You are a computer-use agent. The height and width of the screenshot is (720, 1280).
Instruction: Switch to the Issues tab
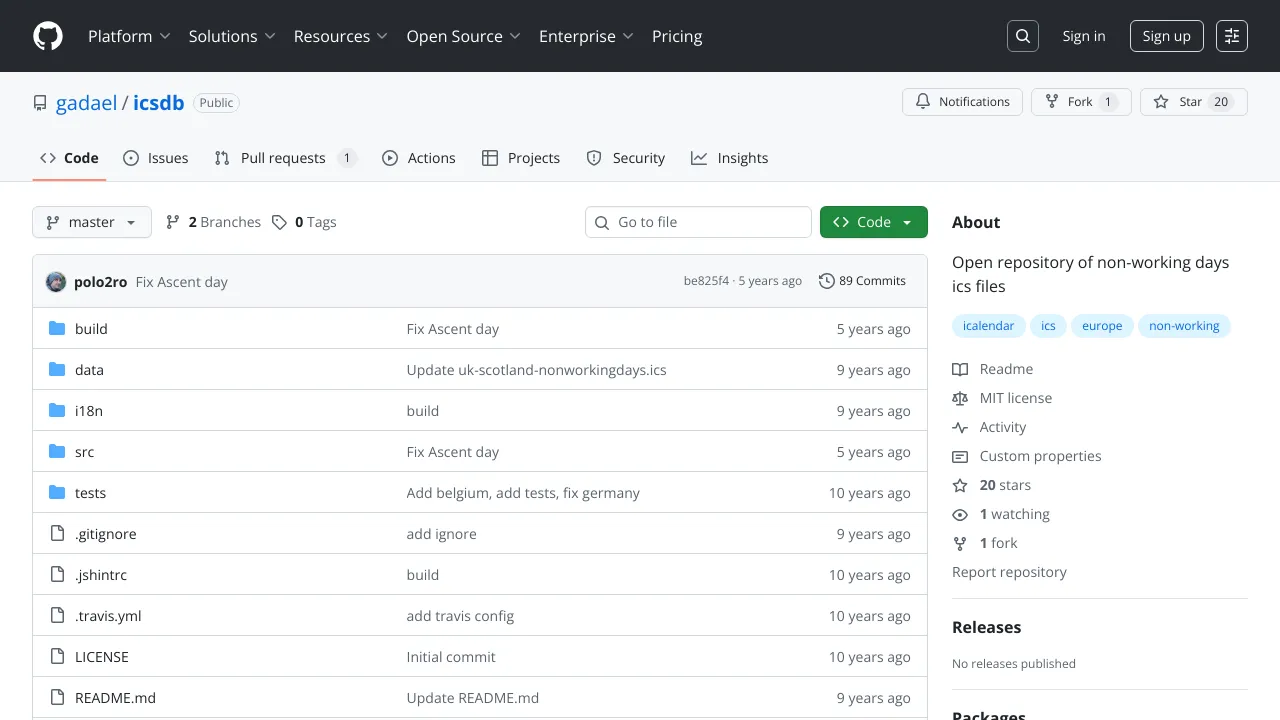[155, 158]
